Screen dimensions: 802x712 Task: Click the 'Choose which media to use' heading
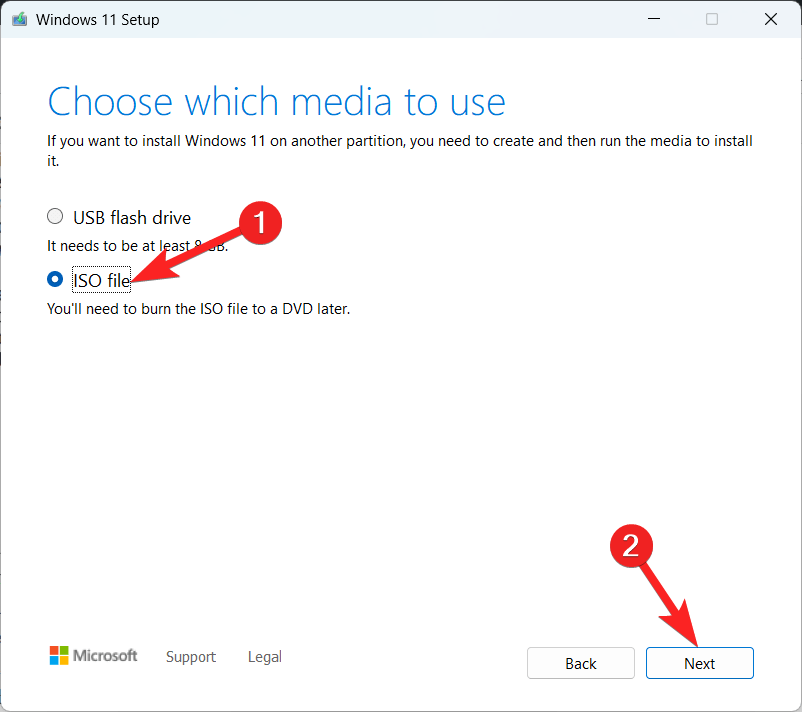[x=276, y=102]
